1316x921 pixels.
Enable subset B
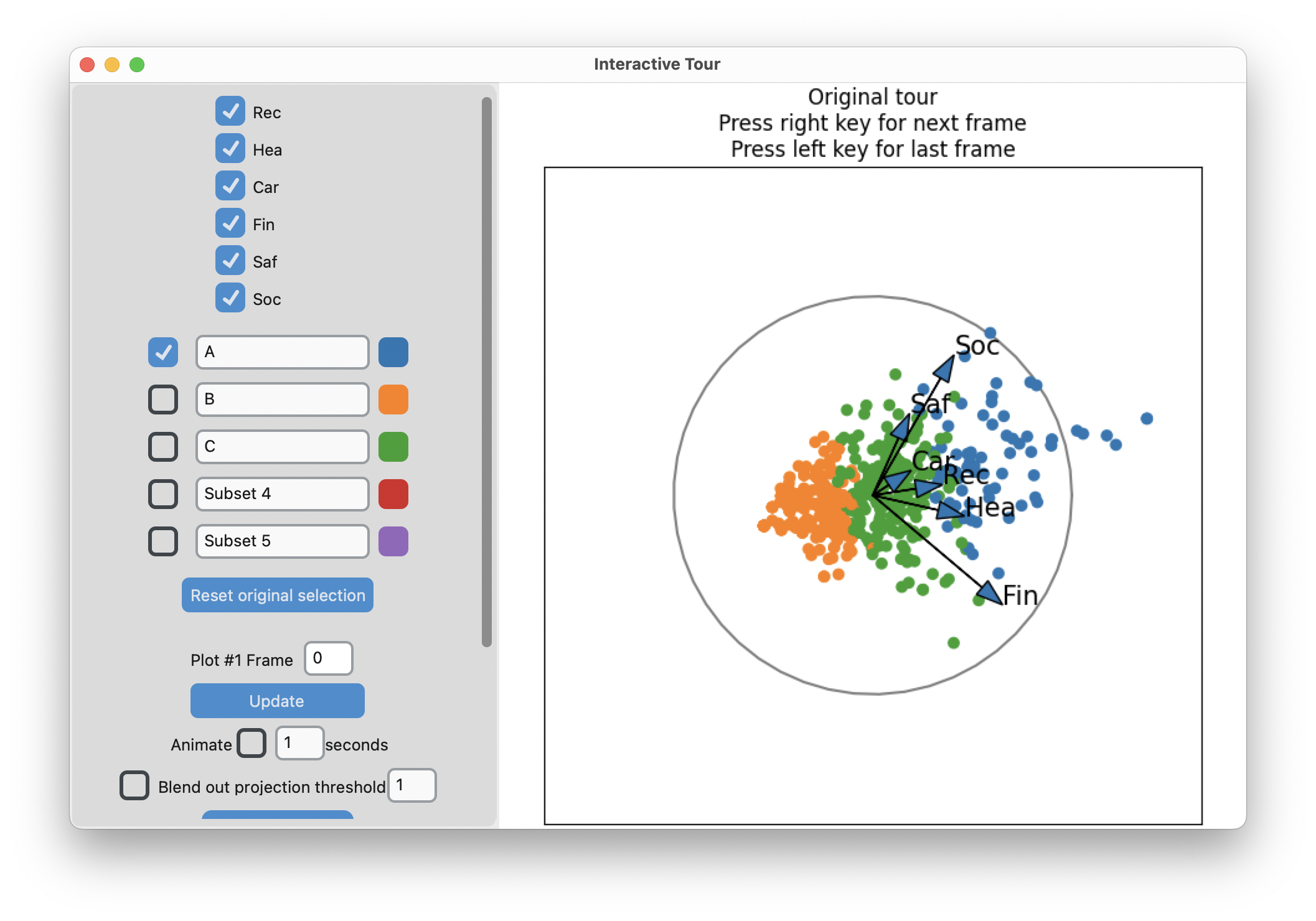coord(162,400)
